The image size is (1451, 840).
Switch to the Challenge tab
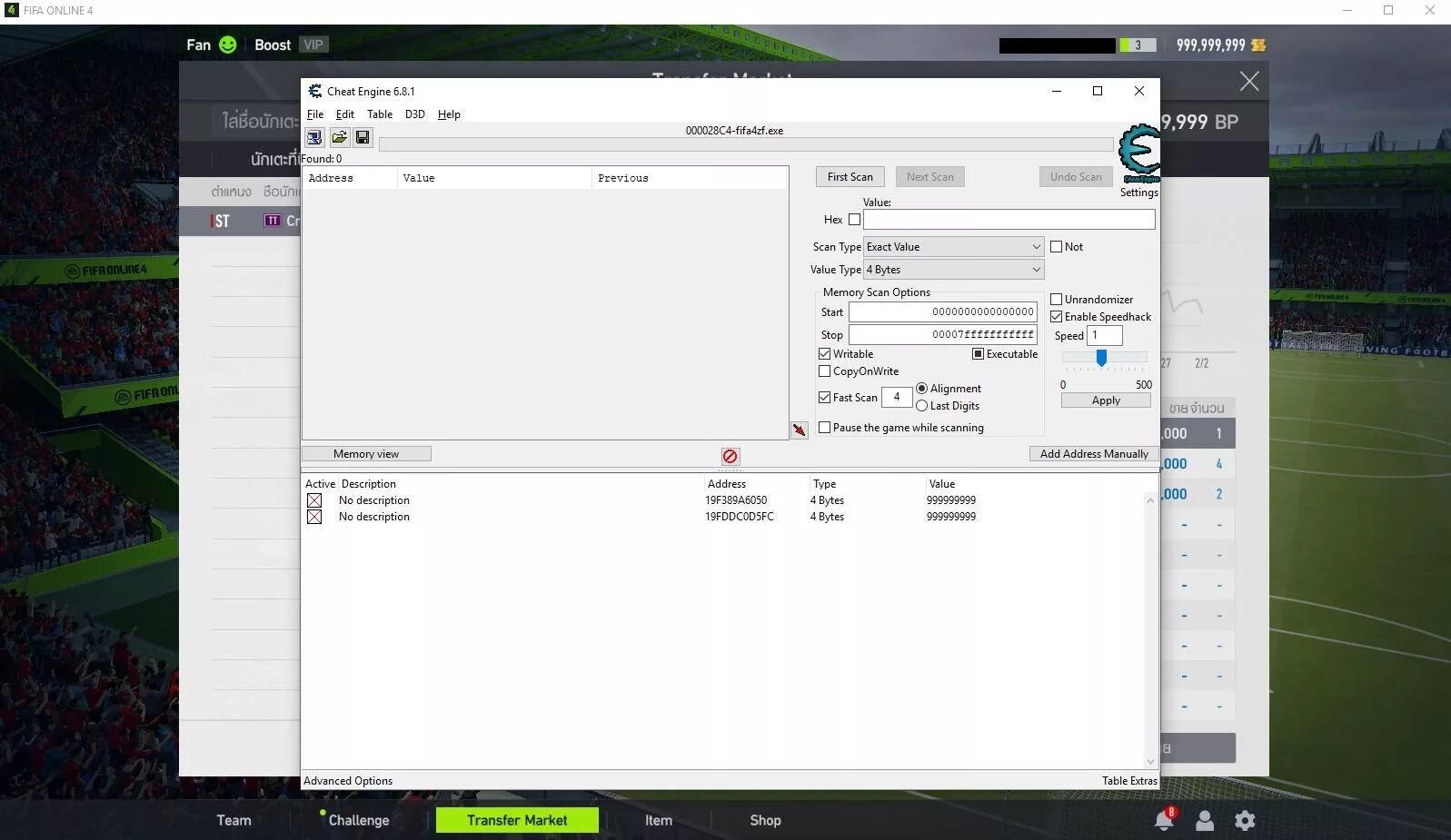pyautogui.click(x=359, y=820)
